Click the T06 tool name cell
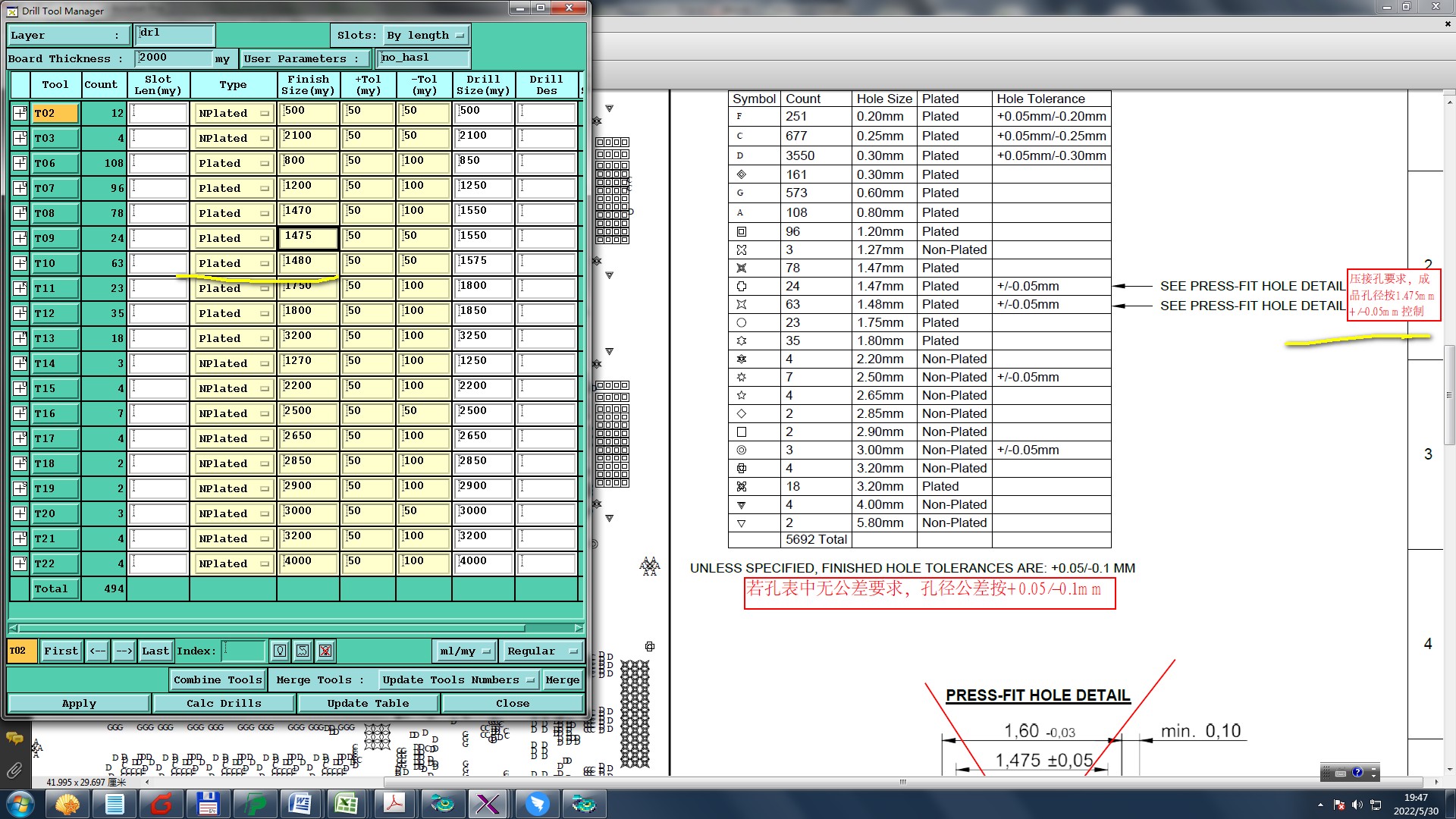The width and height of the screenshot is (1456, 819). pyautogui.click(x=55, y=163)
